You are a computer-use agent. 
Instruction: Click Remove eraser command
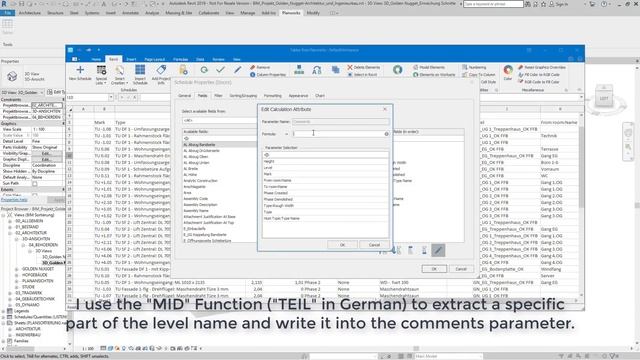pyautogui.click(x=260, y=67)
